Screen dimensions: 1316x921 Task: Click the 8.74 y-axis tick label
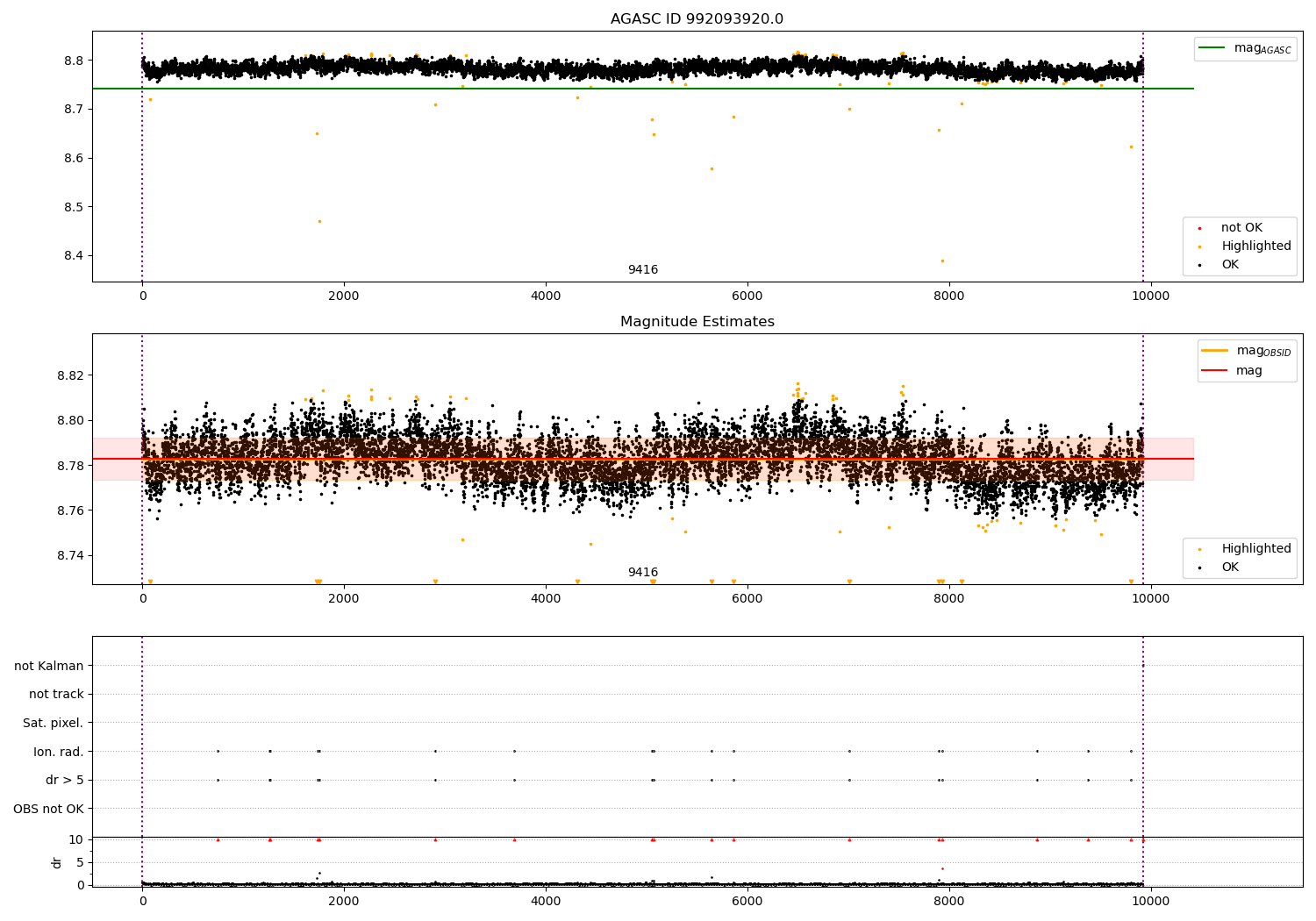tap(71, 556)
